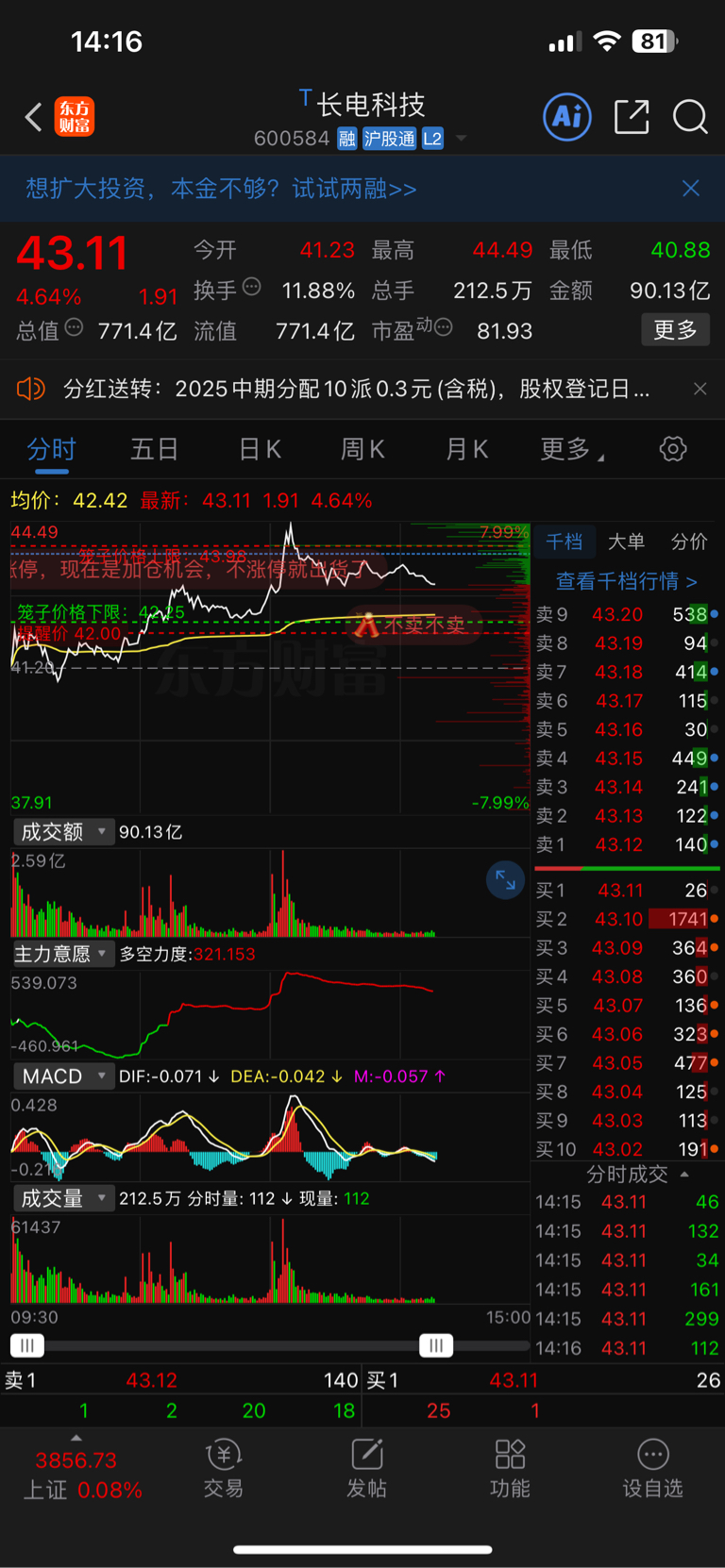Image resolution: width=725 pixels, height=1568 pixels.
Task: Tap the right timeline range handle
Action: (x=436, y=1346)
